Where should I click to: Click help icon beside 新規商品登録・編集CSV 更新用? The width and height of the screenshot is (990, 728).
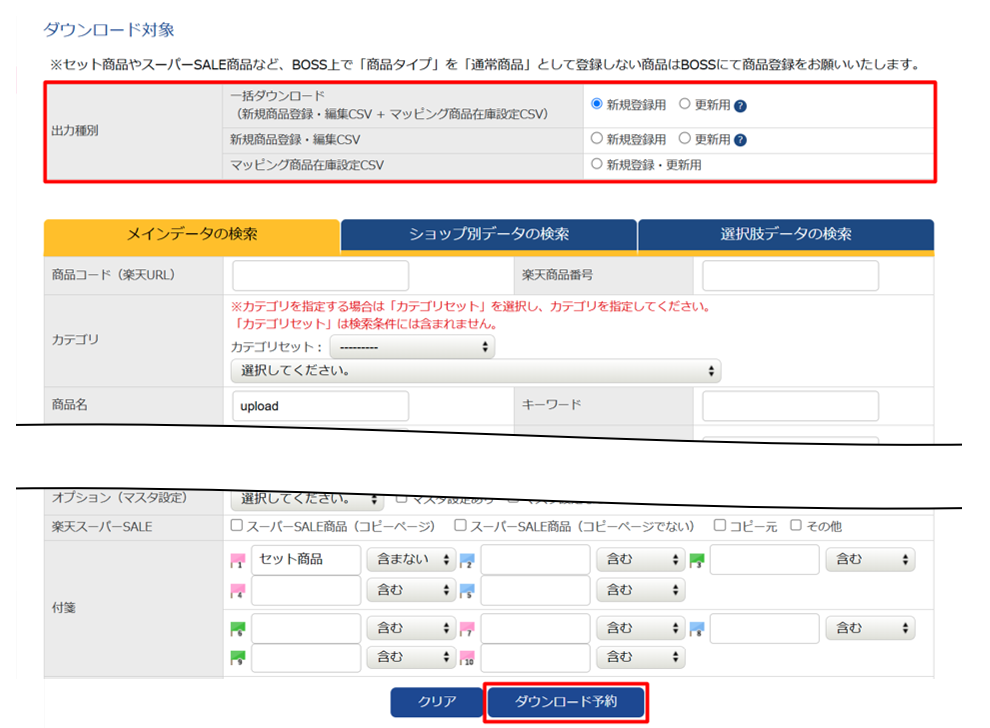tap(741, 140)
